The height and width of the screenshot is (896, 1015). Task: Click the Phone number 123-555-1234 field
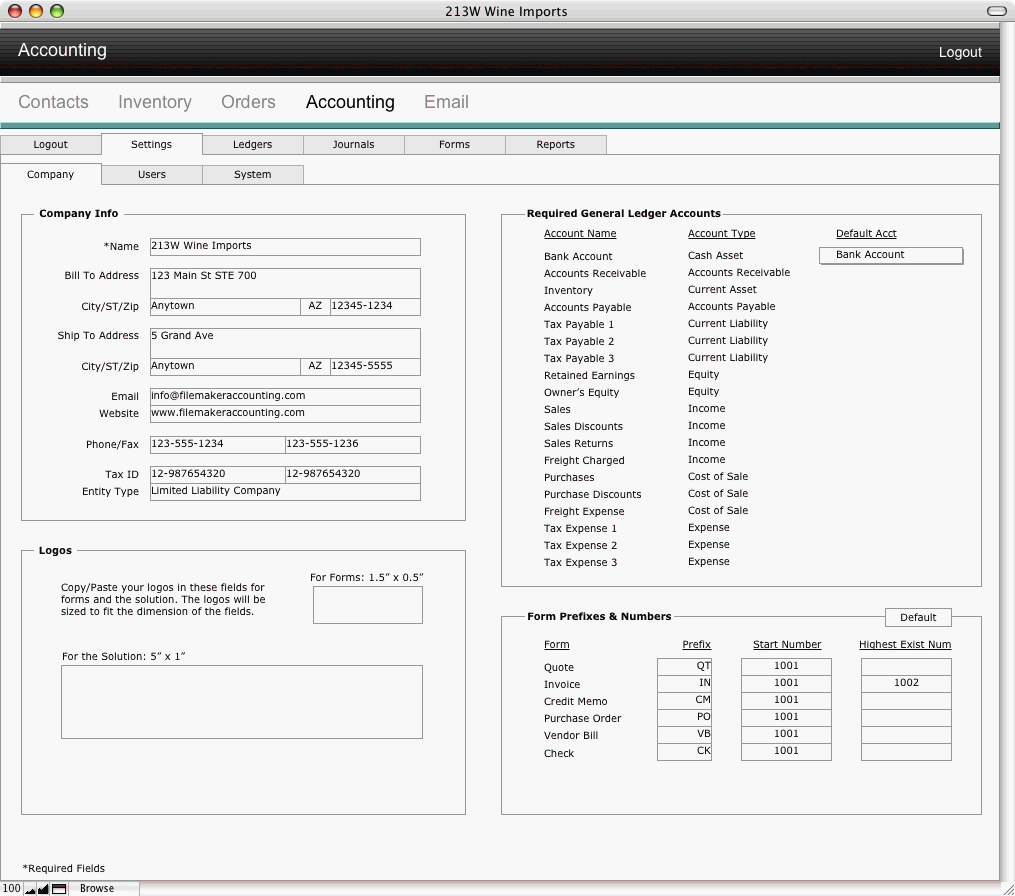[x=218, y=444]
